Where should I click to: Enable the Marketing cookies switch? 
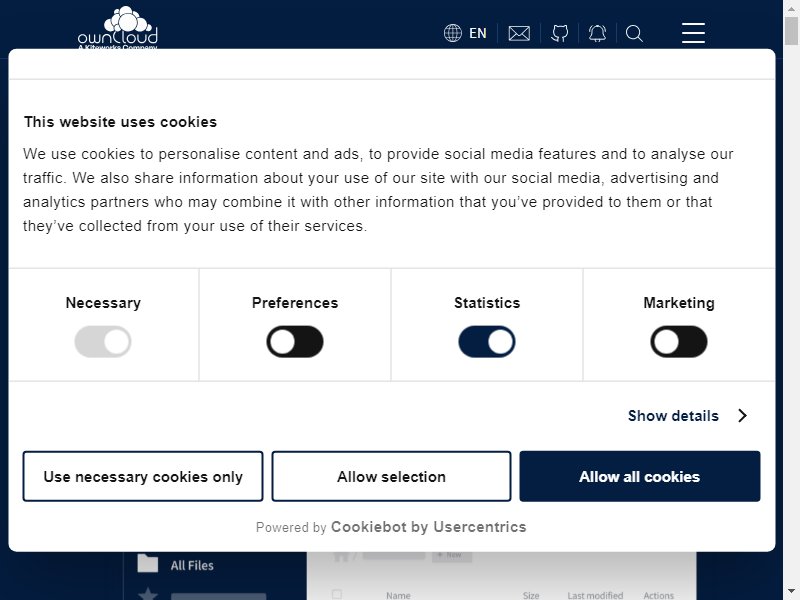(x=679, y=341)
